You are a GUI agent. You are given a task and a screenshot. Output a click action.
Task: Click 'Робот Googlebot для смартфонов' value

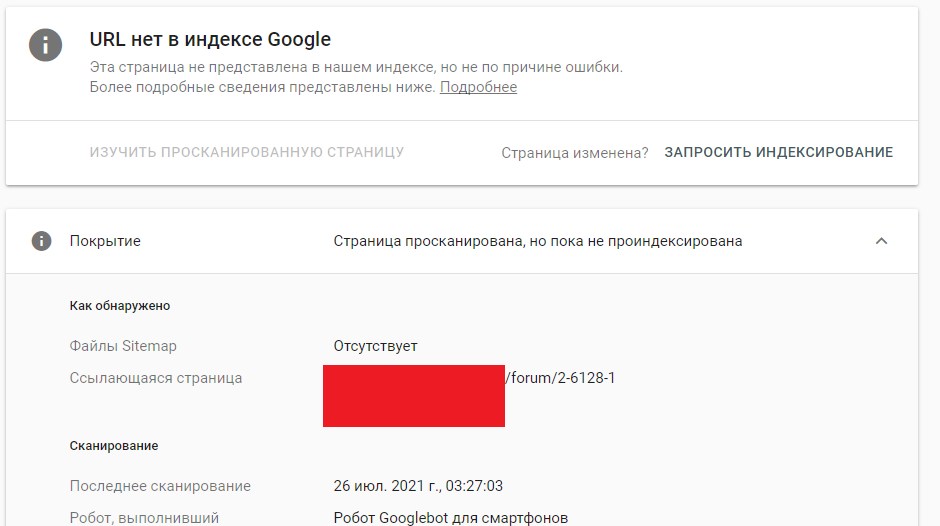pyautogui.click(x=450, y=518)
